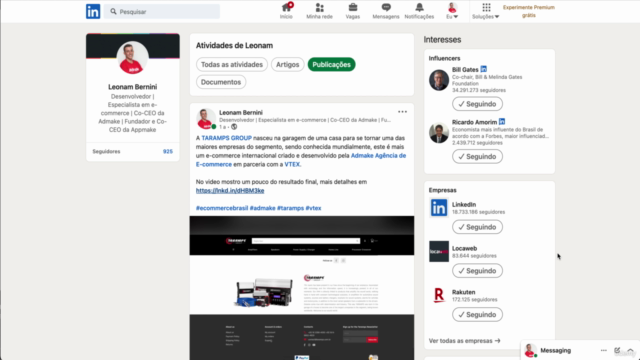Screen dimensions: 640x360
Task: Click Ver todas as empresas link
Action: point(464,340)
